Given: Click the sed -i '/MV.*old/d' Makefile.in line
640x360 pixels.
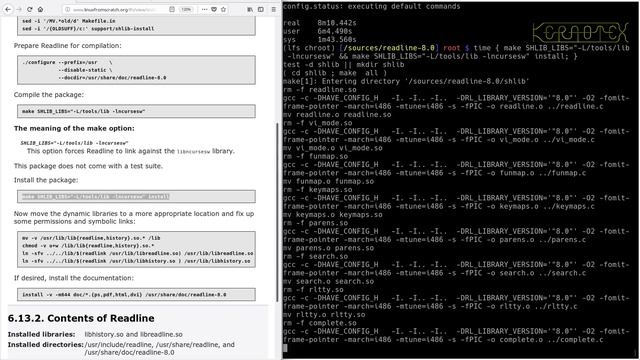Looking at the screenshot, I should click(x=69, y=21).
